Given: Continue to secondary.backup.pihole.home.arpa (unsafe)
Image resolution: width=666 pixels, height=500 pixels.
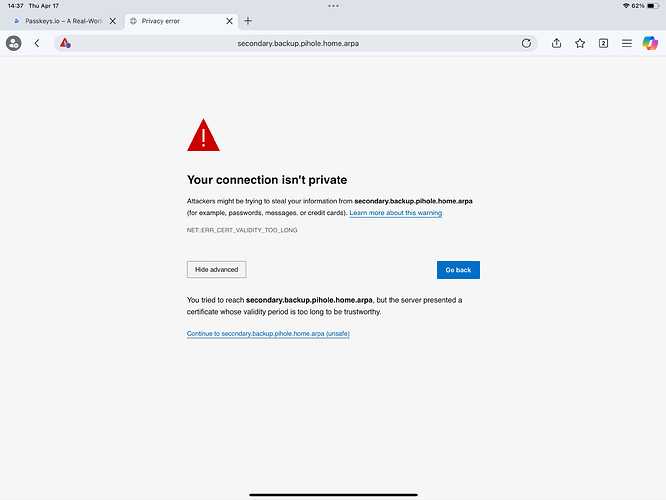Looking at the screenshot, I should tap(268, 333).
